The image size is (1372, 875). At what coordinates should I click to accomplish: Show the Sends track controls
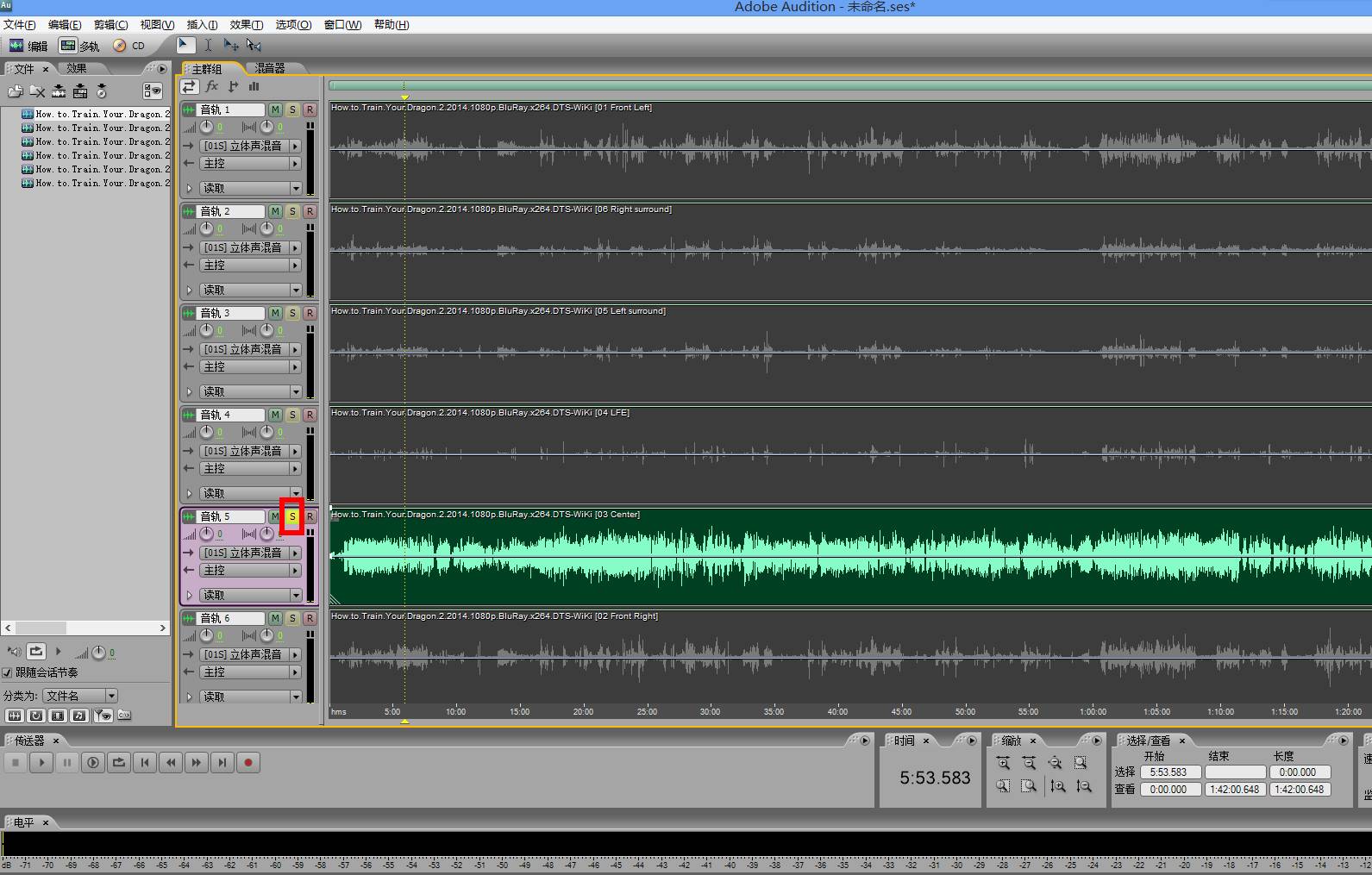233,86
